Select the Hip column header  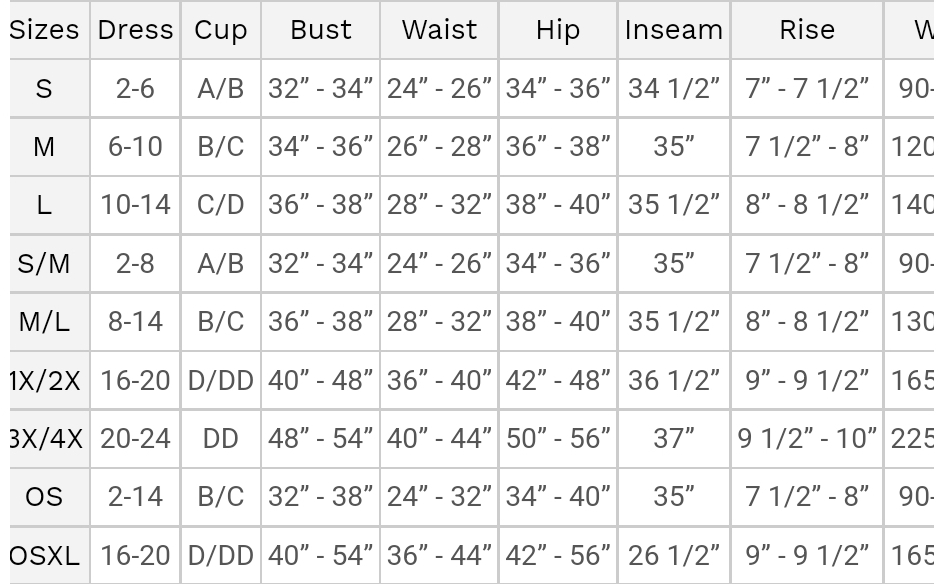click(558, 30)
